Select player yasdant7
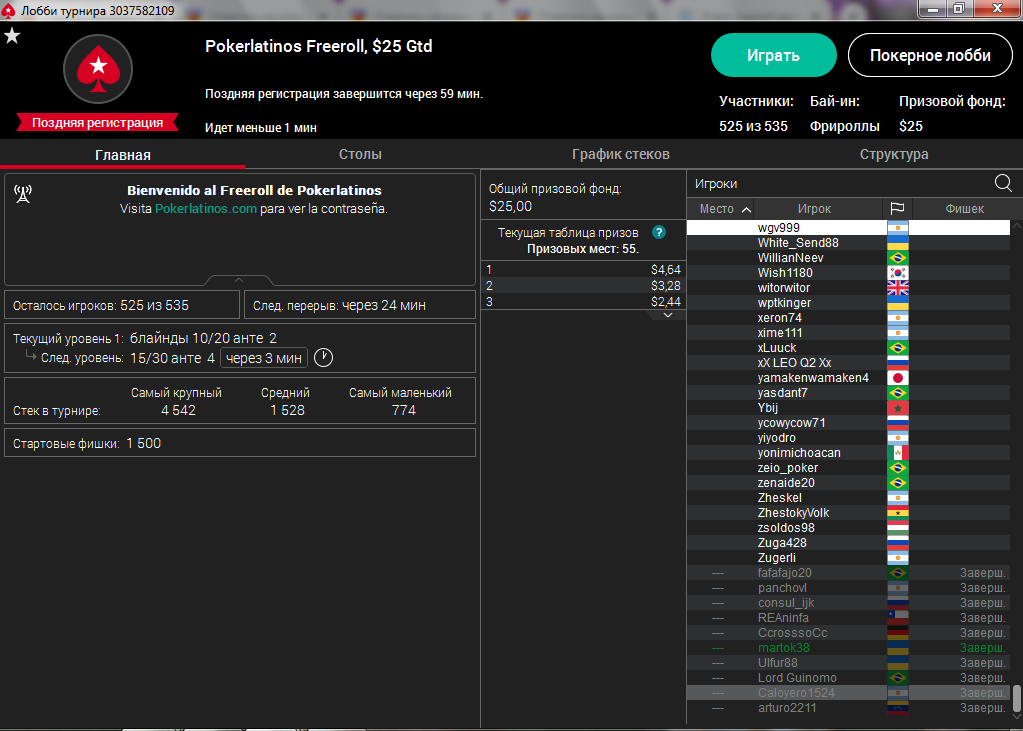The height and width of the screenshot is (731, 1023). 849,393
